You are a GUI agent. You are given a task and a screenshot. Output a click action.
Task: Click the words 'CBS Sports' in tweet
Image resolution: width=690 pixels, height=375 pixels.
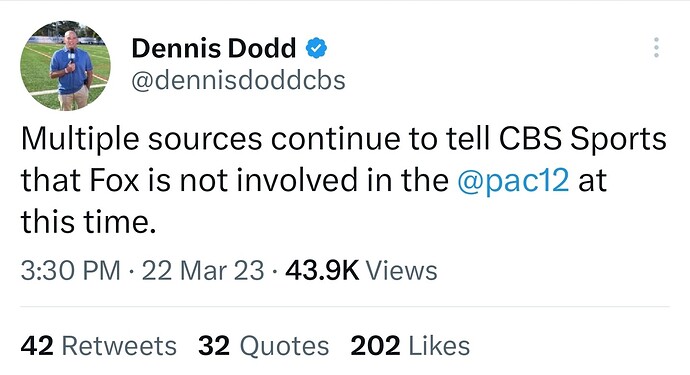pos(583,139)
